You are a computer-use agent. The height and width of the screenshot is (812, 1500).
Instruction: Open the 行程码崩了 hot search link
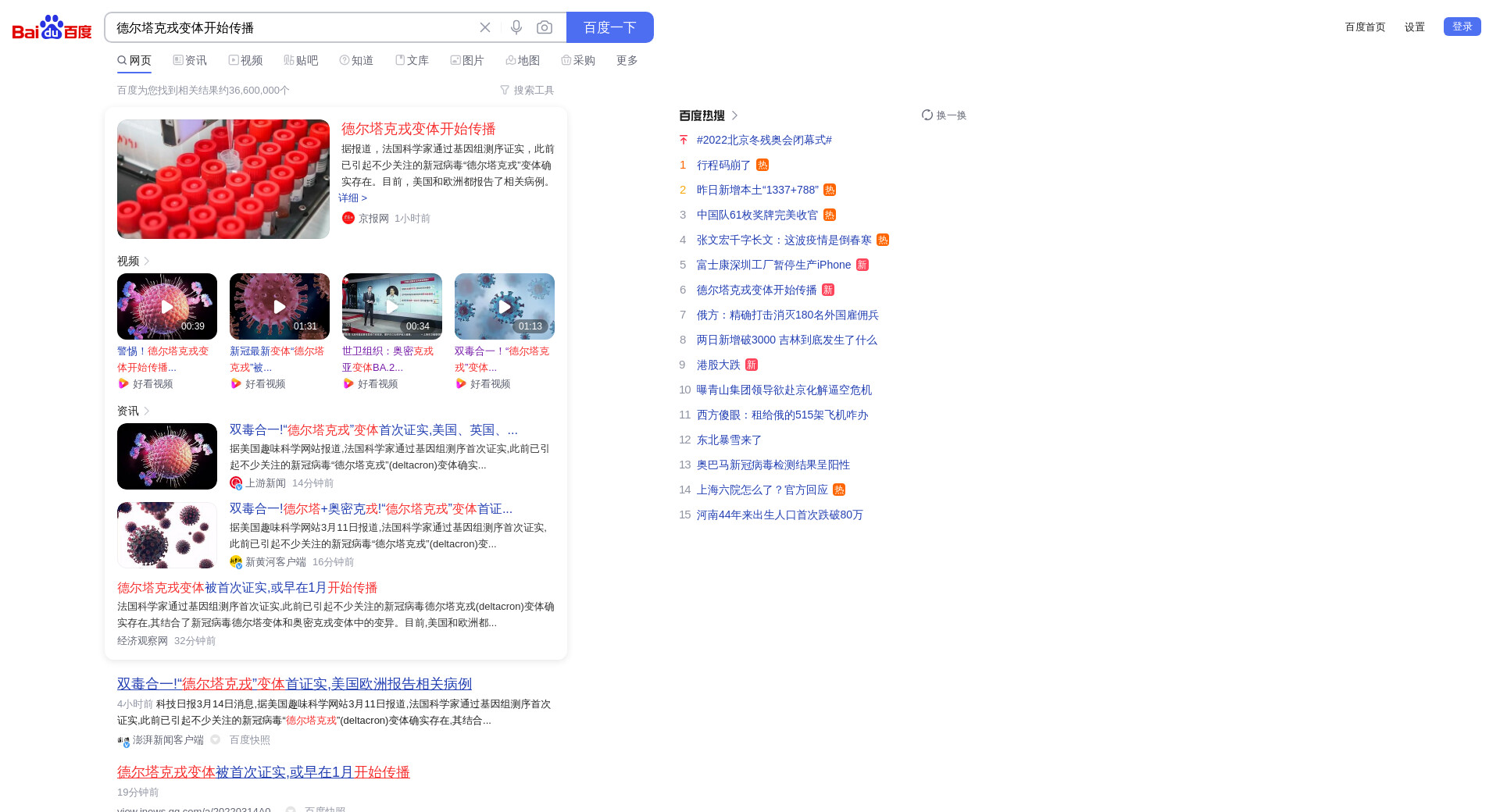coord(723,165)
